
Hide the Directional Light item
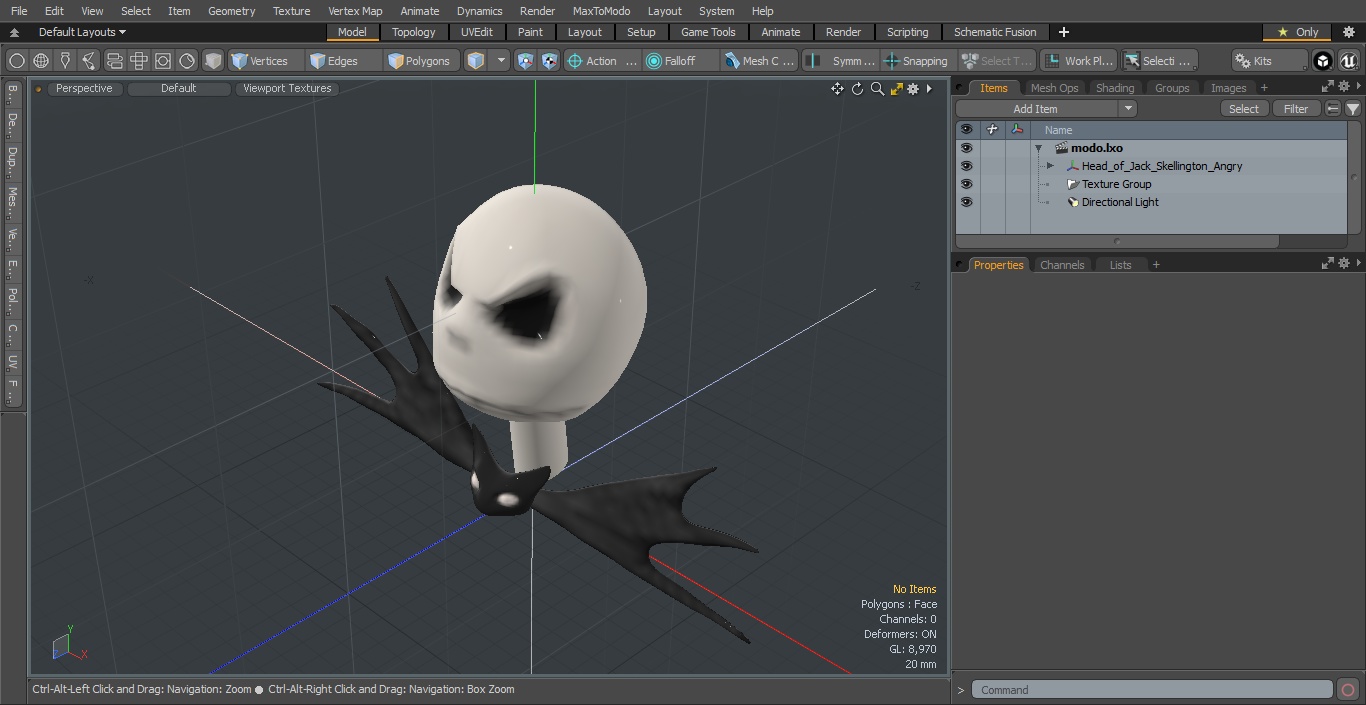coord(966,202)
